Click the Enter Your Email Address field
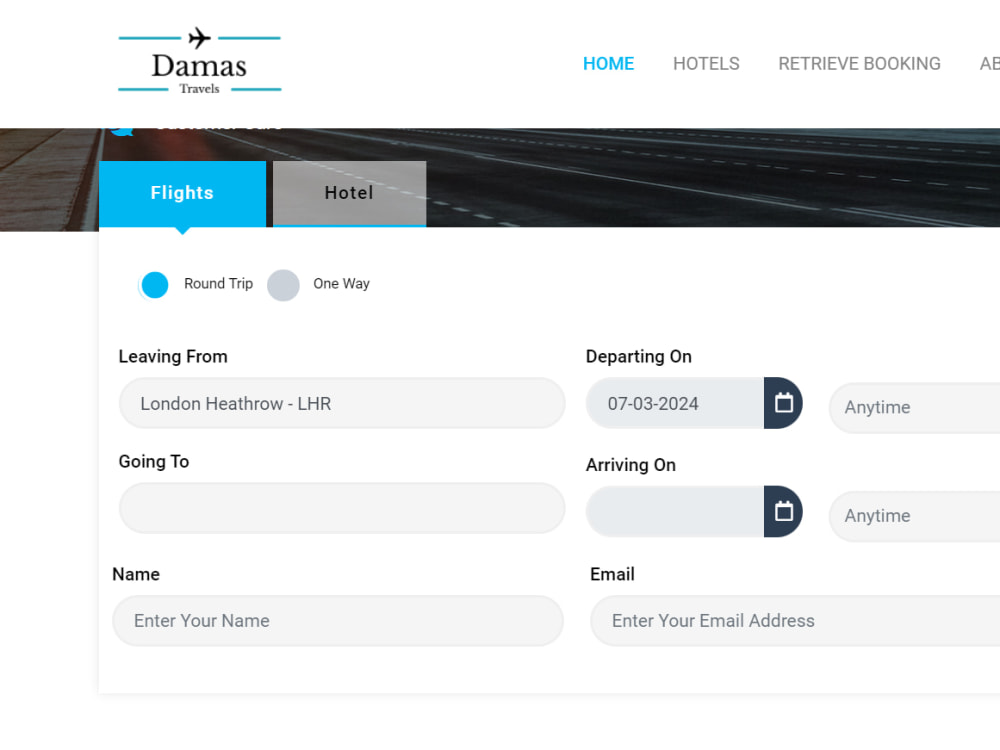The height and width of the screenshot is (750, 1000). (x=795, y=621)
